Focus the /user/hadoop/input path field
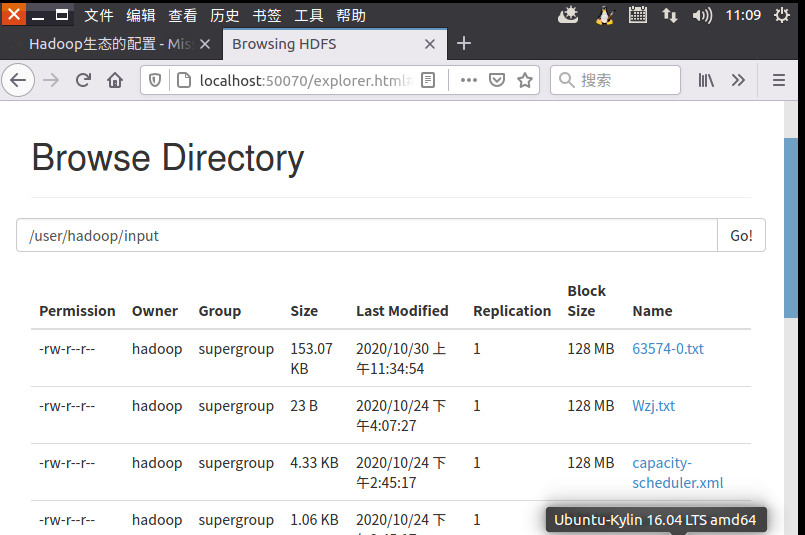Viewport: 805px width, 535px height. click(366, 236)
